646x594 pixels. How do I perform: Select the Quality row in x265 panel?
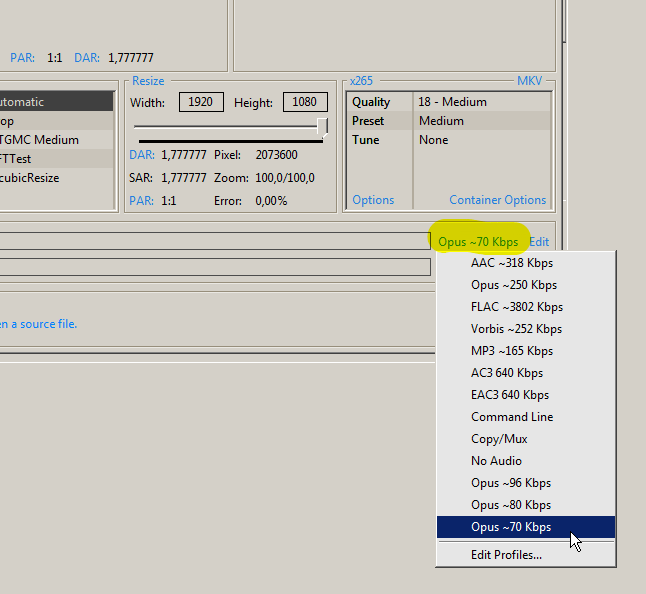[x=449, y=102]
